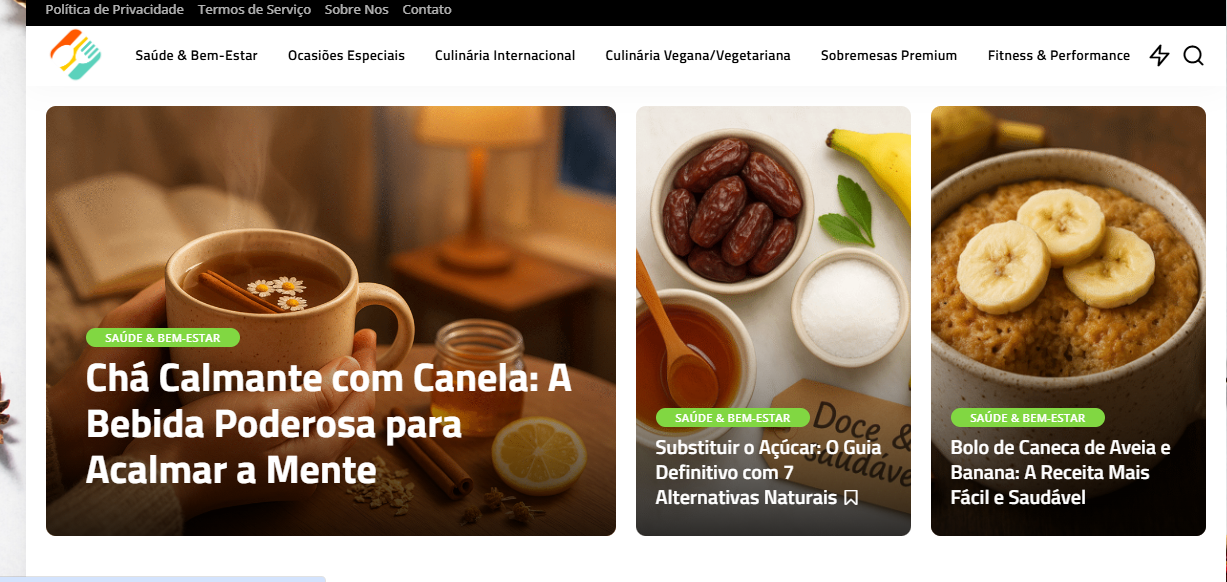Go to the Contato page
The height and width of the screenshot is (582, 1227).
click(427, 10)
